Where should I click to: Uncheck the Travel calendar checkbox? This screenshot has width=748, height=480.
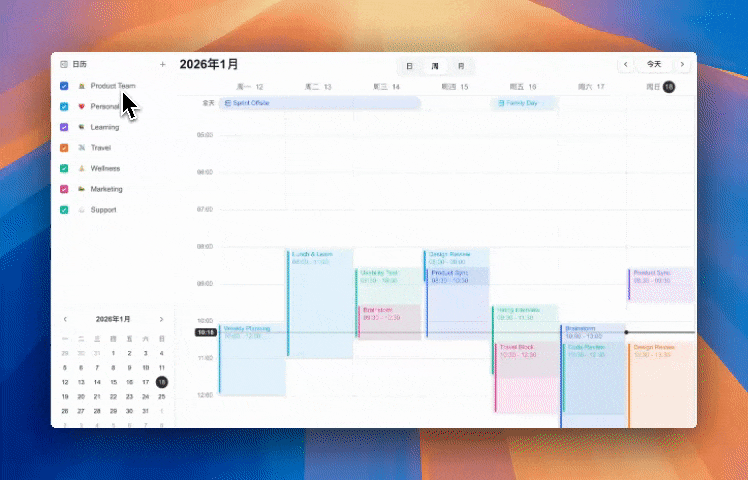pyautogui.click(x=64, y=148)
